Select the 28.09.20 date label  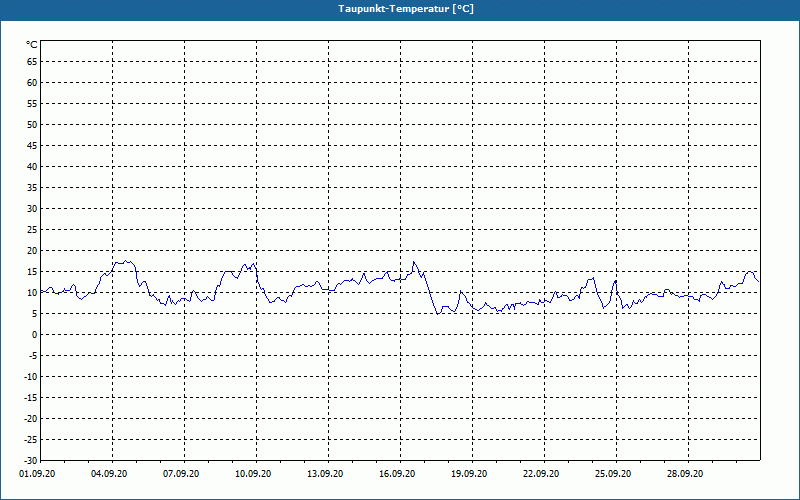point(685,474)
